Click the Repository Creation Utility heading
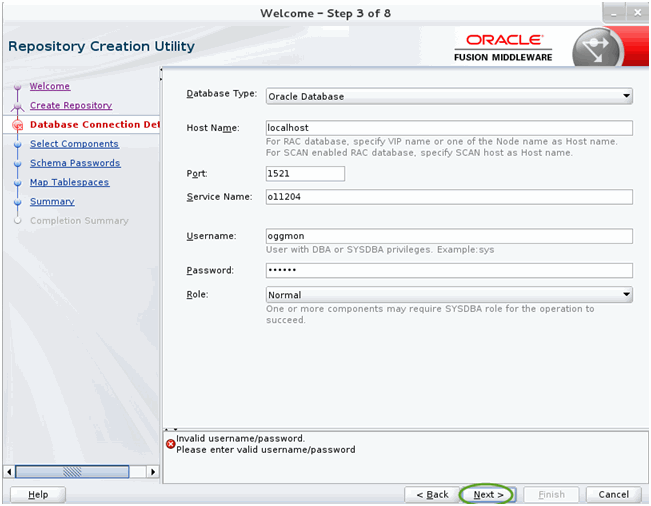This screenshot has width=651, height=506. click(101, 46)
